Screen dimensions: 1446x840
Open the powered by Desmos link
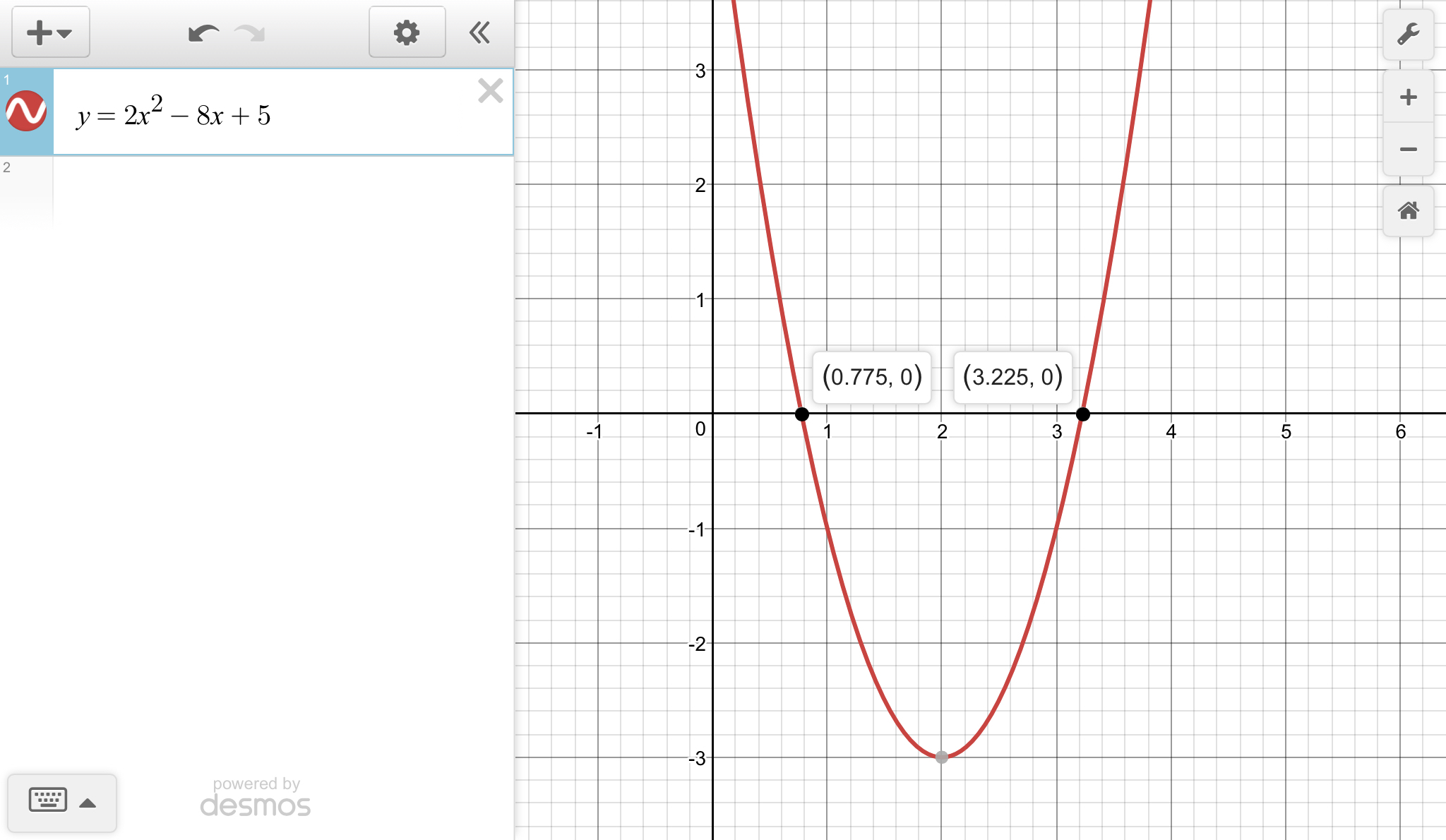click(256, 798)
